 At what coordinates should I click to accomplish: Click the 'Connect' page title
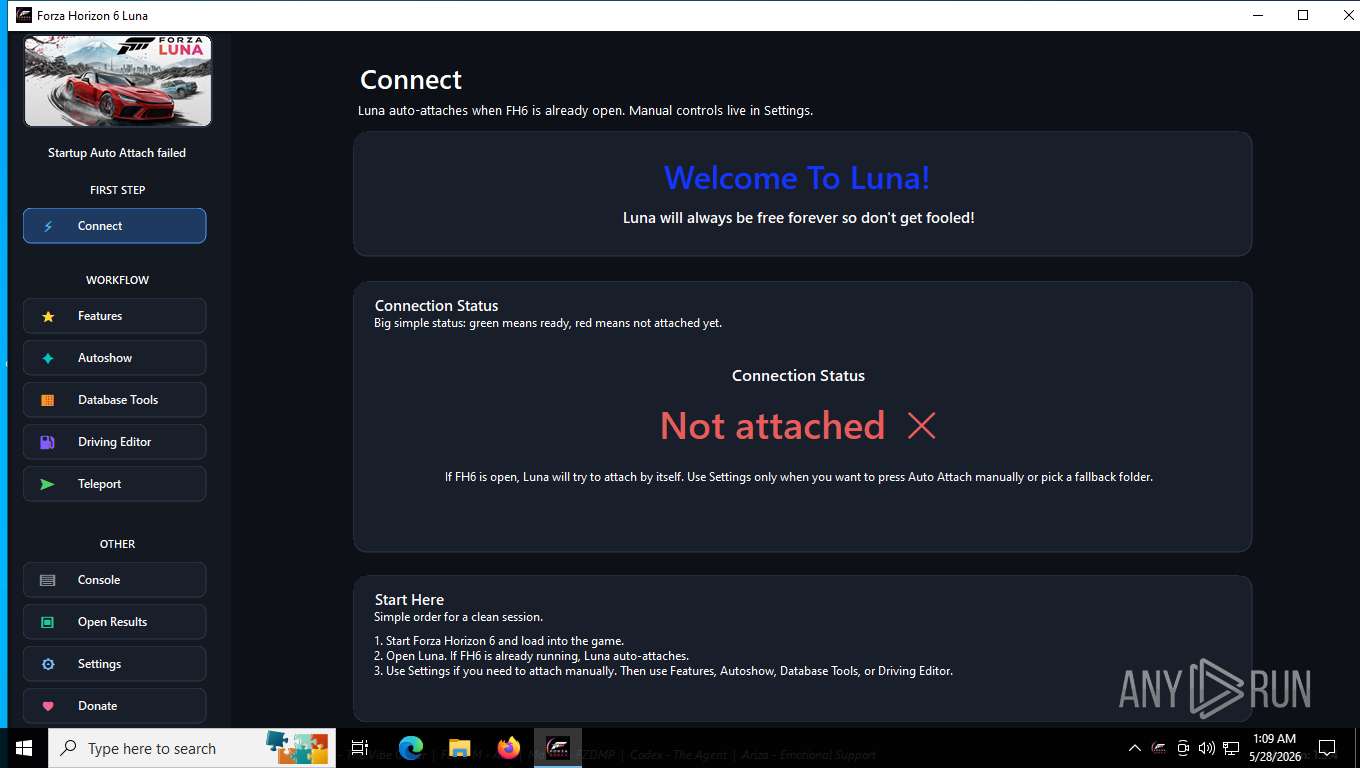(x=411, y=80)
